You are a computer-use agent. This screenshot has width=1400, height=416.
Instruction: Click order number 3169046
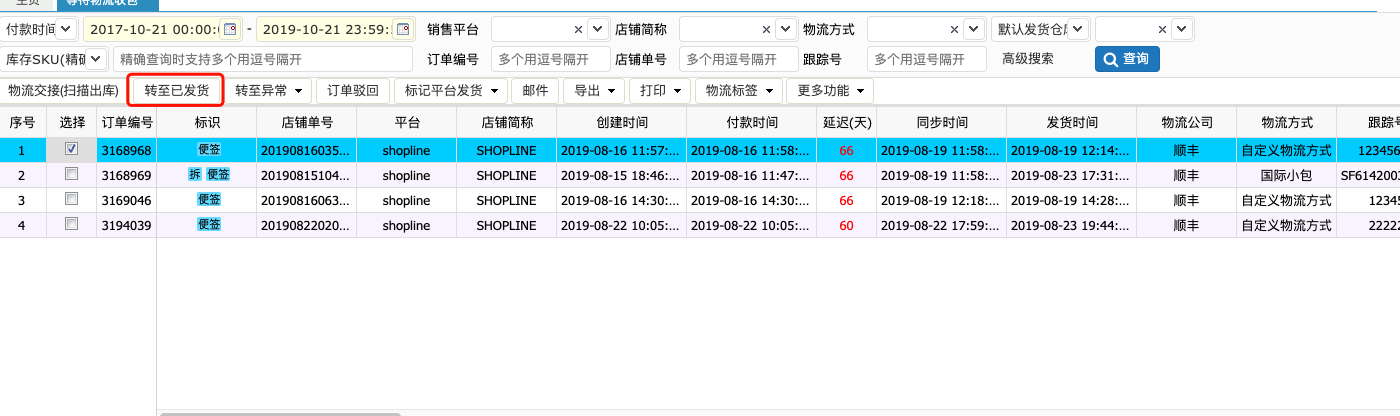click(127, 200)
